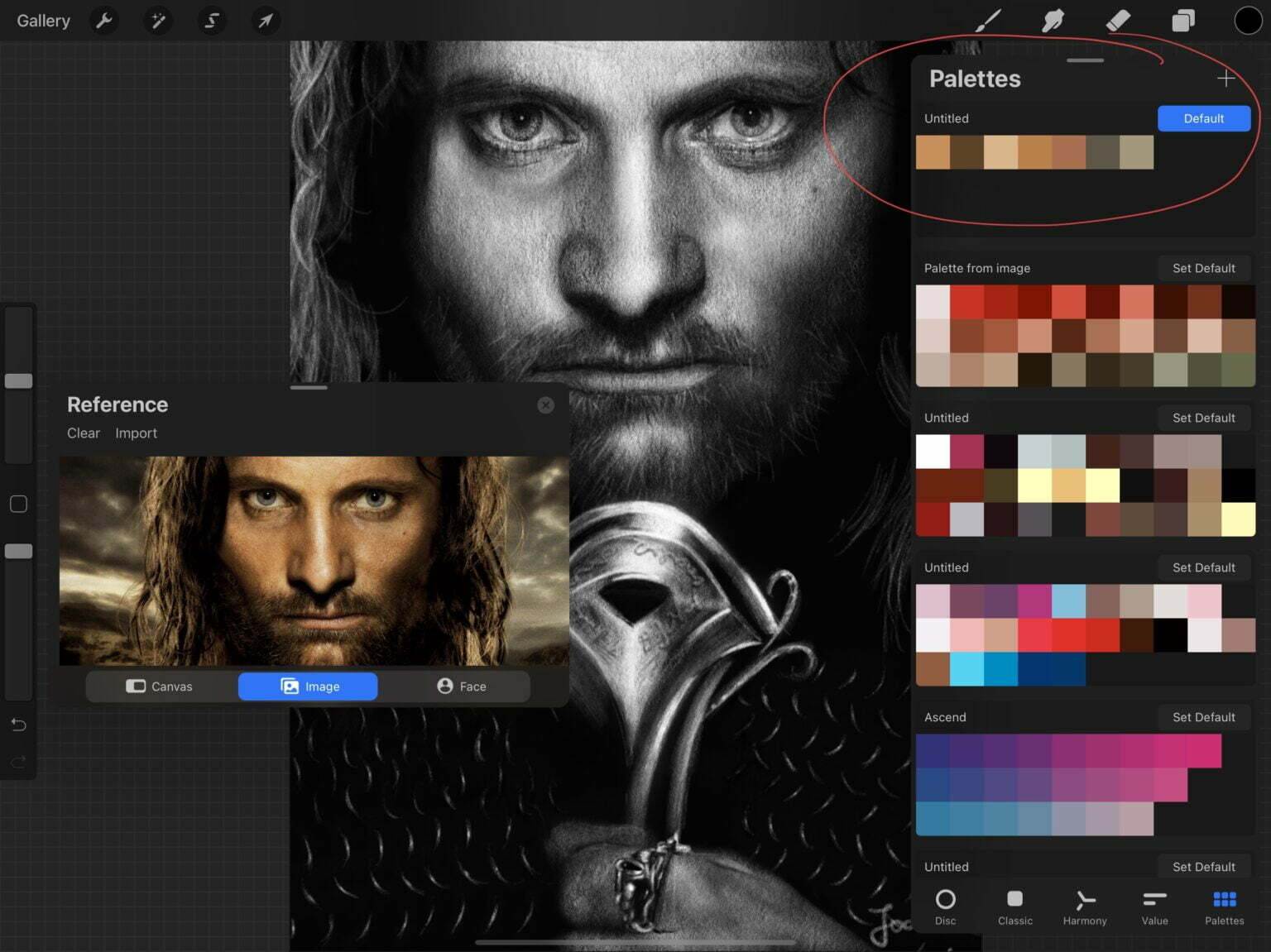Image resolution: width=1271 pixels, height=952 pixels.
Task: Open the Layers panel
Action: pyautogui.click(x=1183, y=21)
